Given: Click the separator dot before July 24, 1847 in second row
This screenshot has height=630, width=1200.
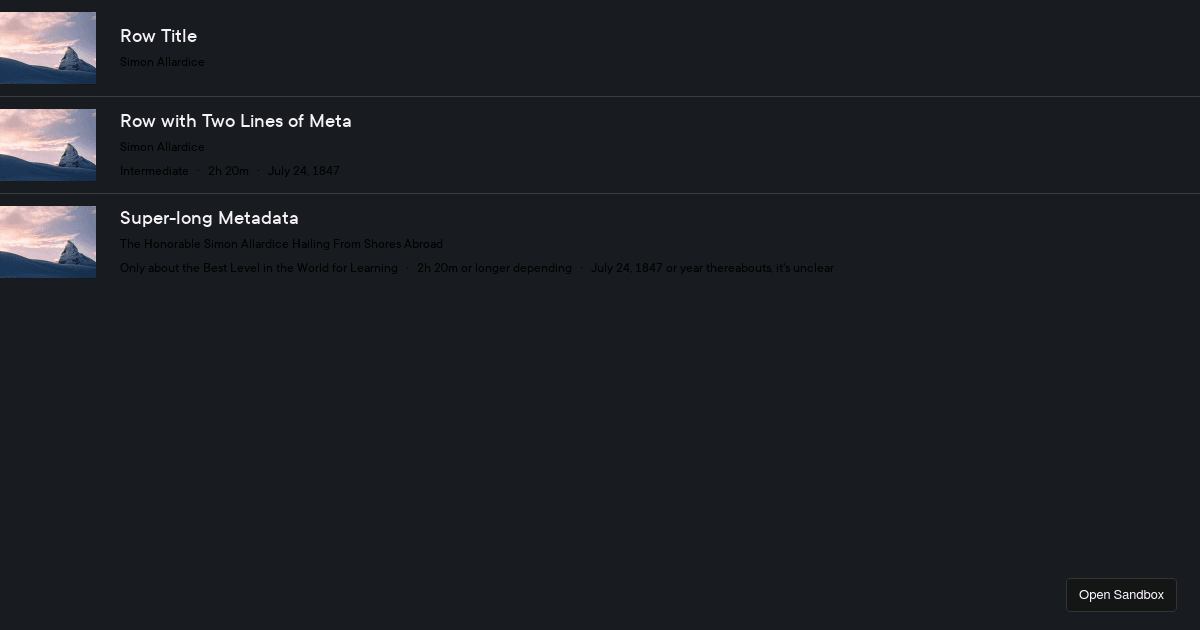Looking at the screenshot, I should [258, 171].
